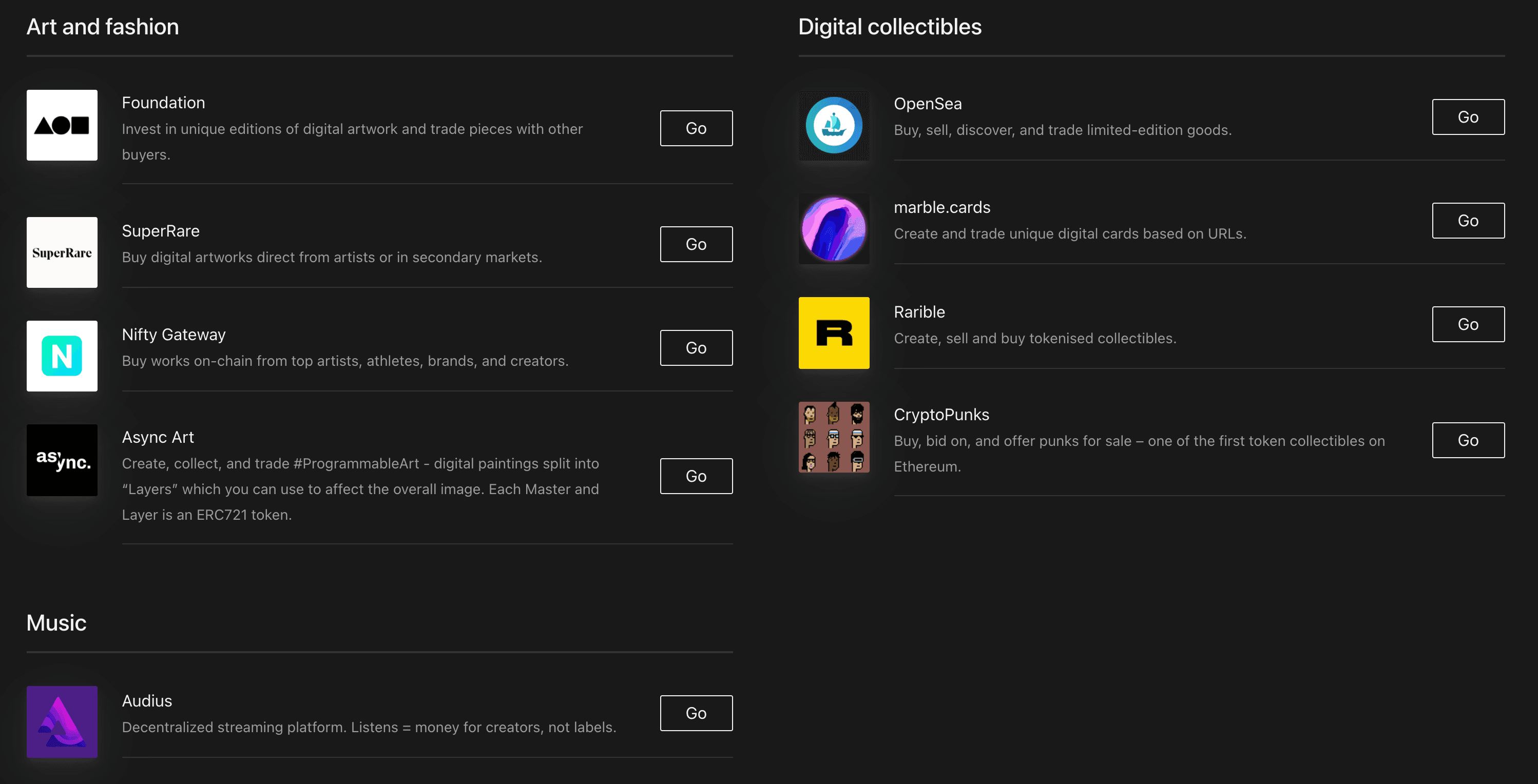1538x784 pixels.
Task: Click the CryptoPunks pixel faces thumbnail
Action: (x=834, y=437)
